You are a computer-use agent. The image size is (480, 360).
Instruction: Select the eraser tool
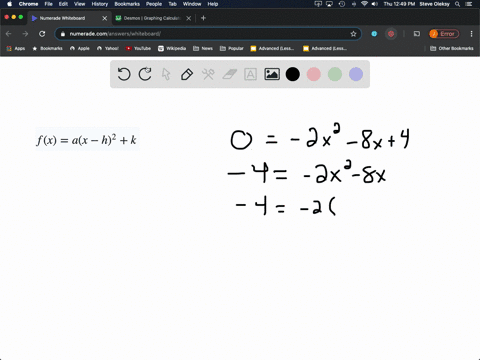[229, 74]
